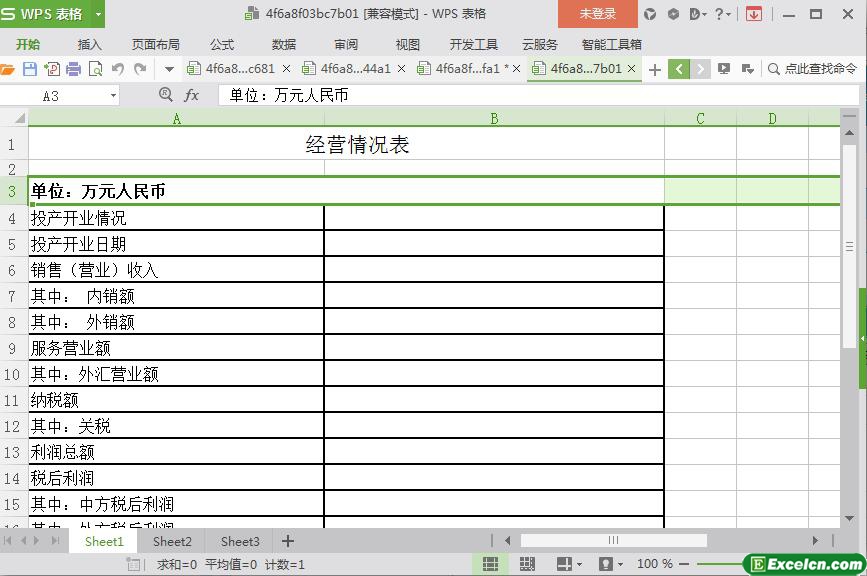Click the 100 % zoom level
The height and width of the screenshot is (576, 867).
point(655,564)
